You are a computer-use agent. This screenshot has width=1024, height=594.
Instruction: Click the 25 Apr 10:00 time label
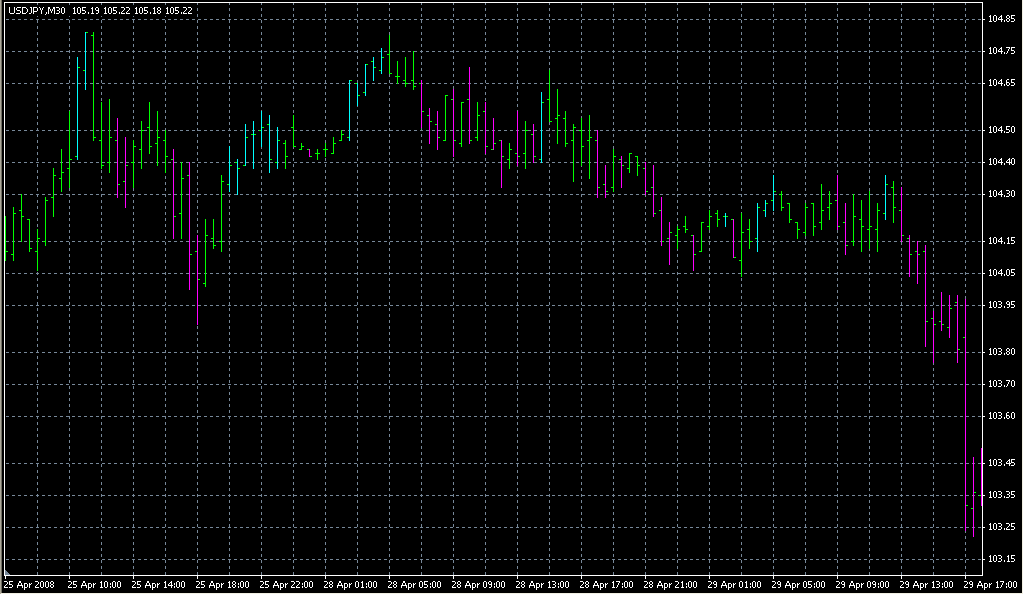(96, 584)
